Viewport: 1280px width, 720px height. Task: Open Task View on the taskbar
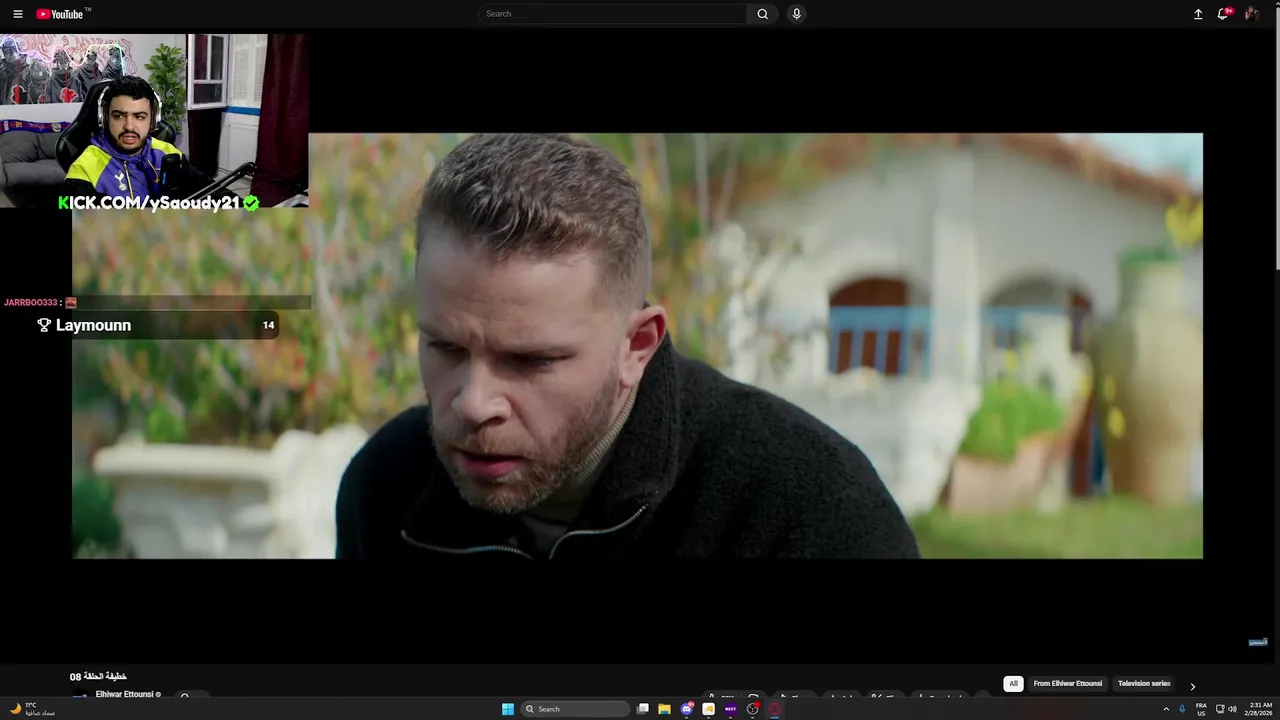(643, 709)
